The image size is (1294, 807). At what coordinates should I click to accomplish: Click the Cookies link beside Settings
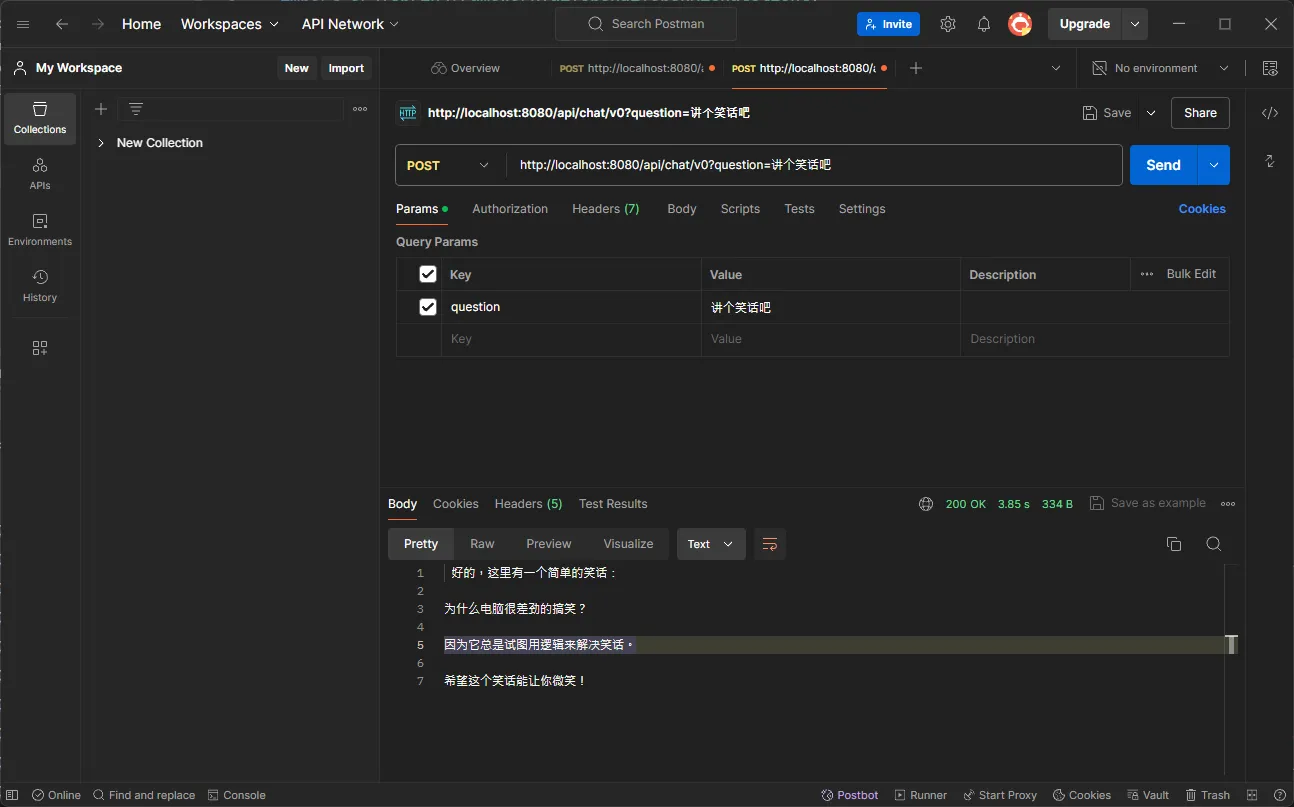click(x=1201, y=209)
